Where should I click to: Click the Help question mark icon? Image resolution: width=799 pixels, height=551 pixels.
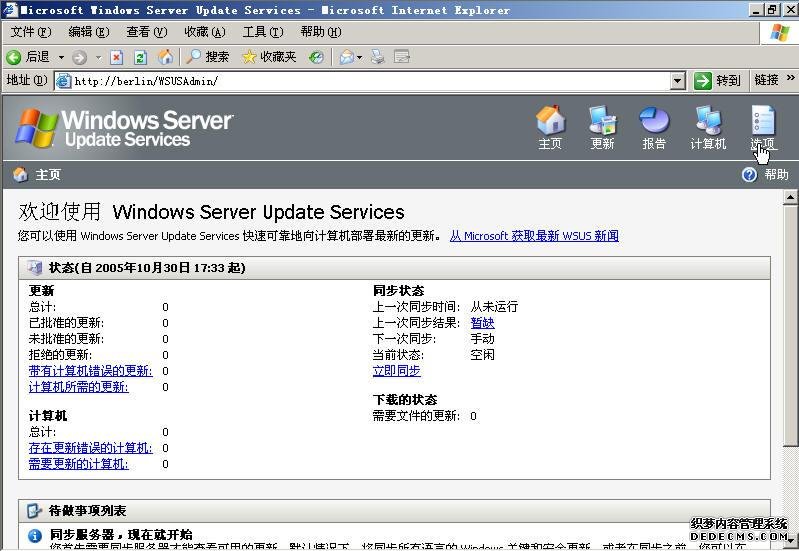pyautogui.click(x=749, y=175)
